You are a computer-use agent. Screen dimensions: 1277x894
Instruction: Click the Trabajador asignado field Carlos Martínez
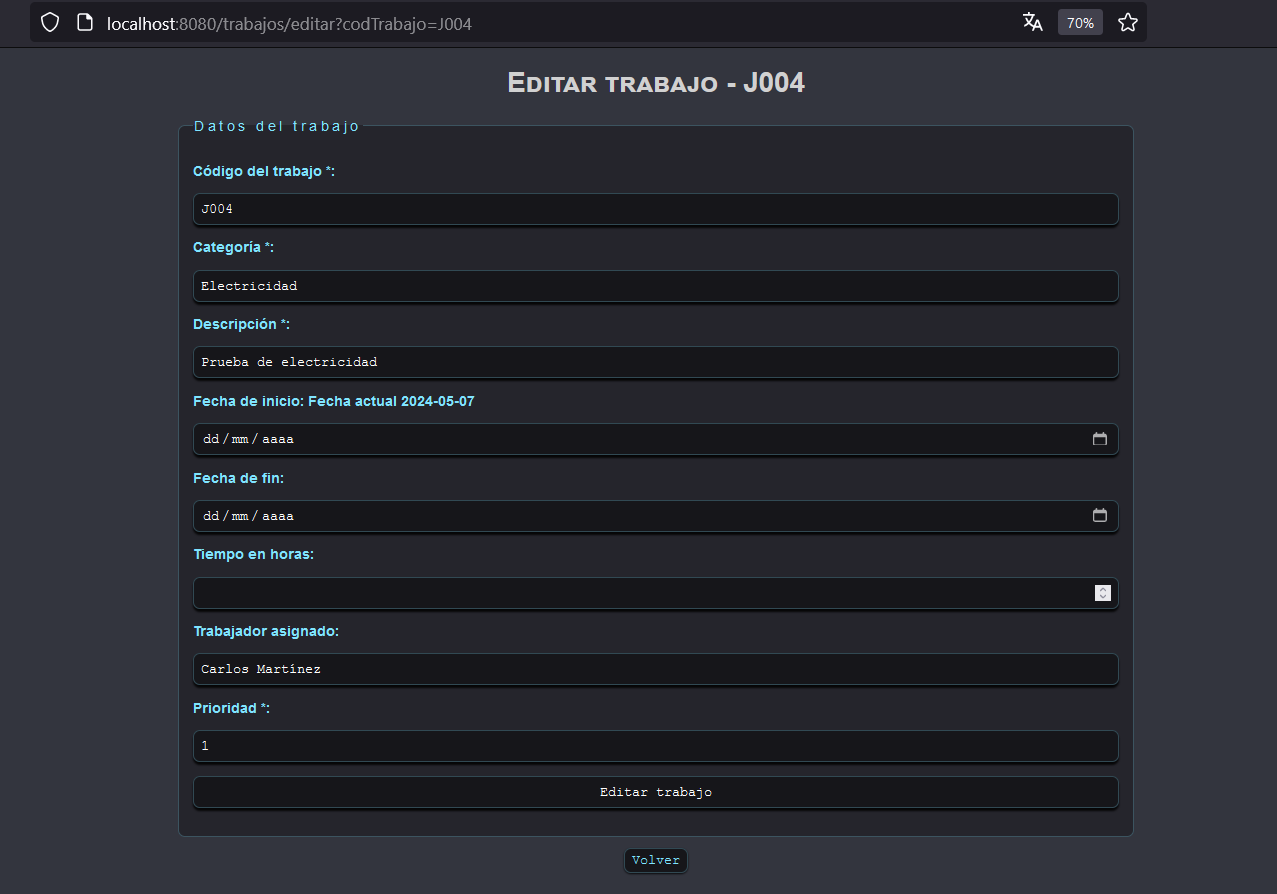click(x=655, y=669)
